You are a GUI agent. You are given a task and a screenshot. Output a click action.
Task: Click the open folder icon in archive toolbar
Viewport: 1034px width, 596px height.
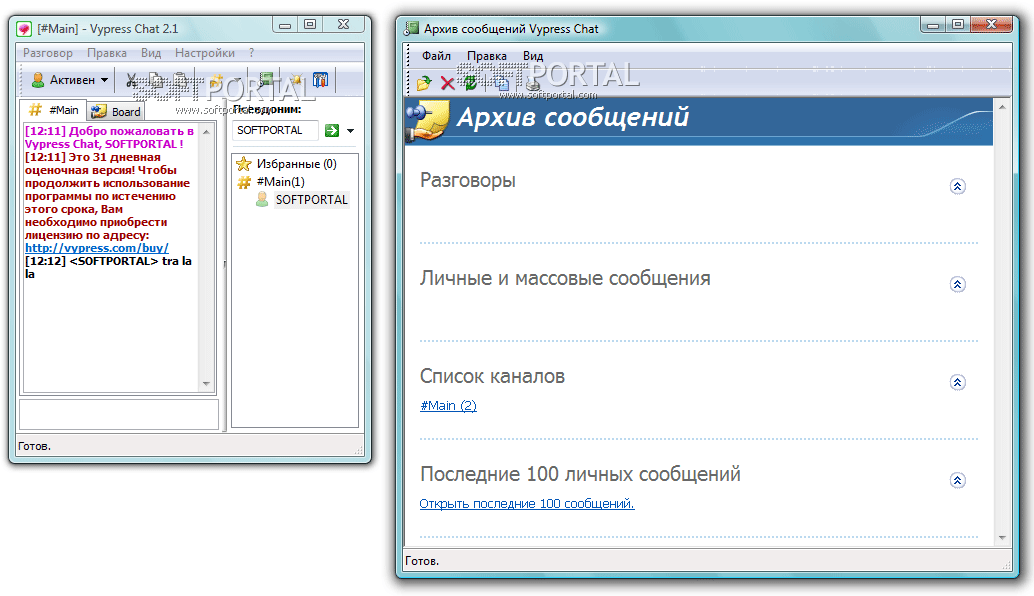(424, 83)
